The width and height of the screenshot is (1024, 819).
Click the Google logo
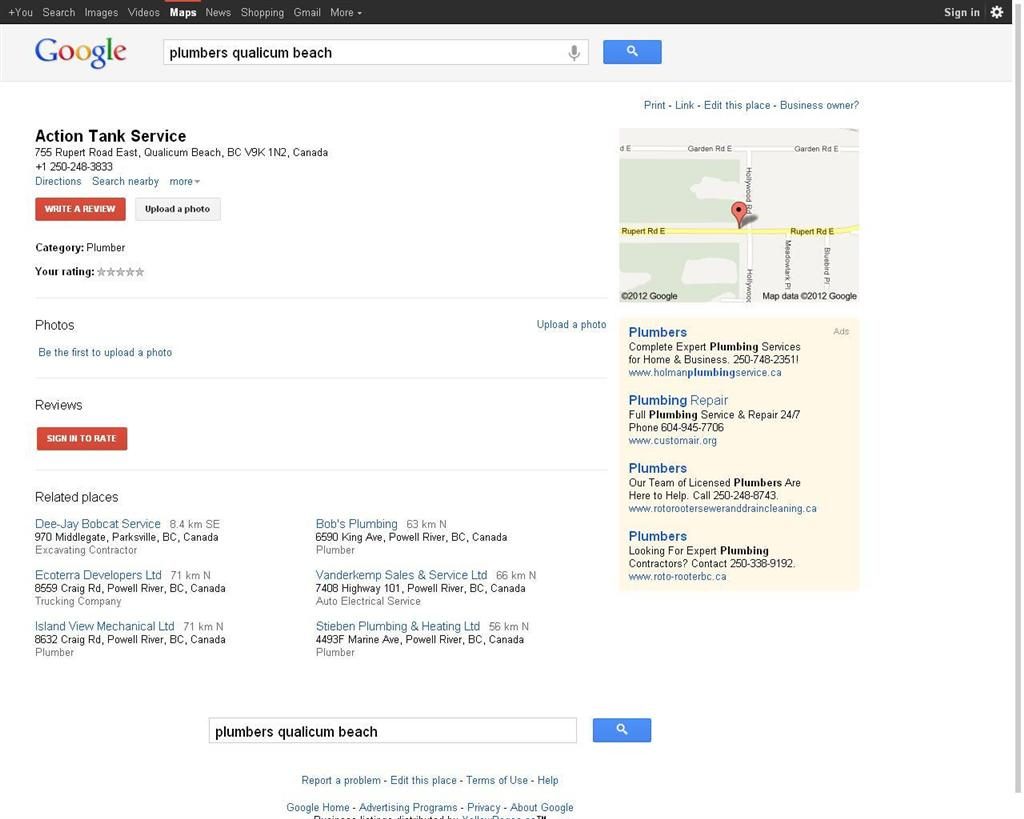click(80, 52)
